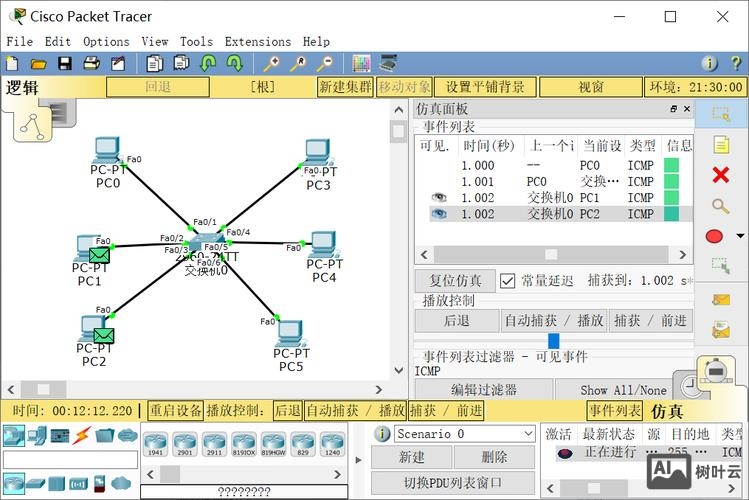Move workspace view up using up chevron

(399, 110)
